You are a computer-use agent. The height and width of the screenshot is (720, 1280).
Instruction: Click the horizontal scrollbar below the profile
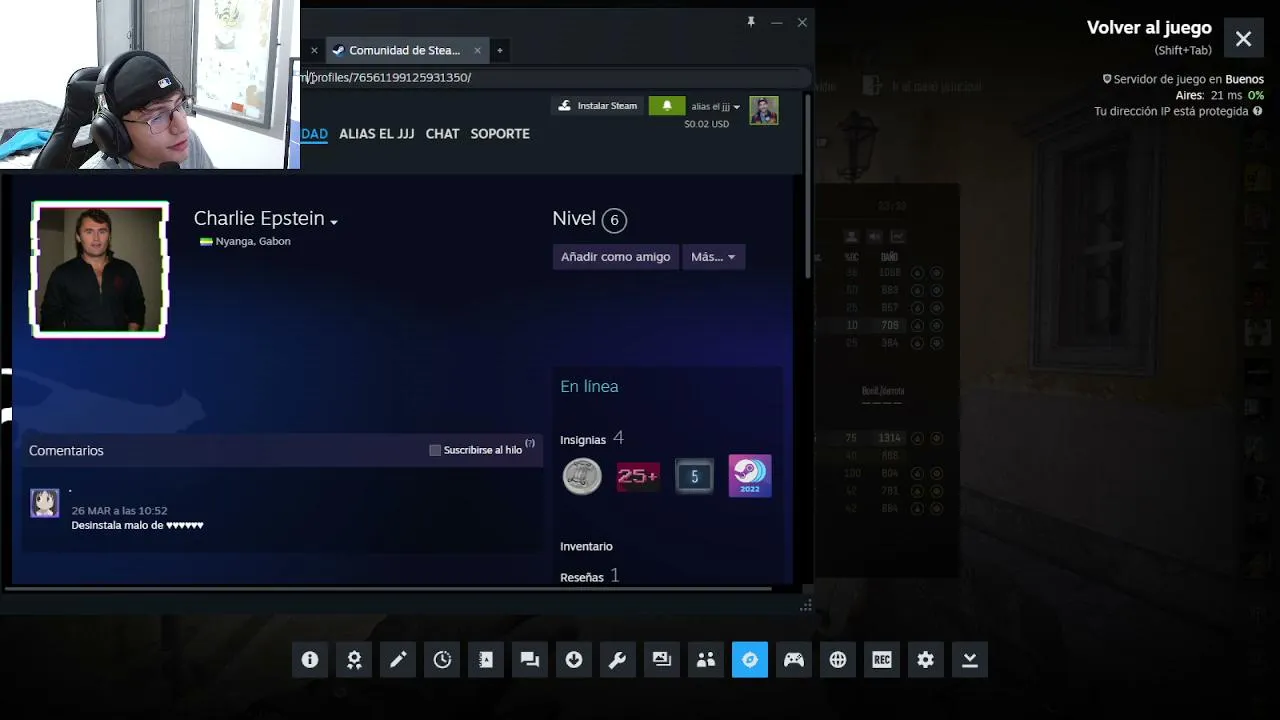pos(390,588)
